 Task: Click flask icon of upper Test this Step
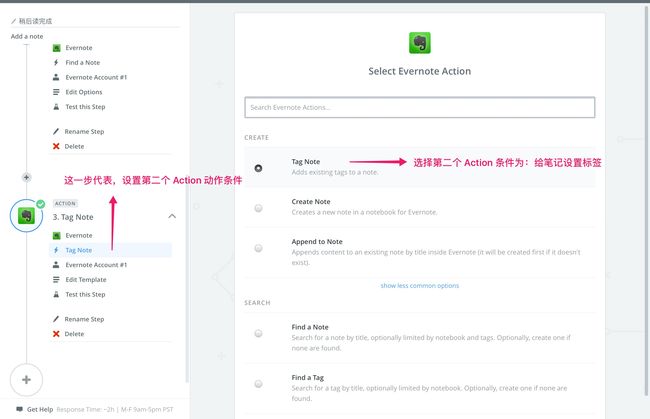tap(56, 107)
